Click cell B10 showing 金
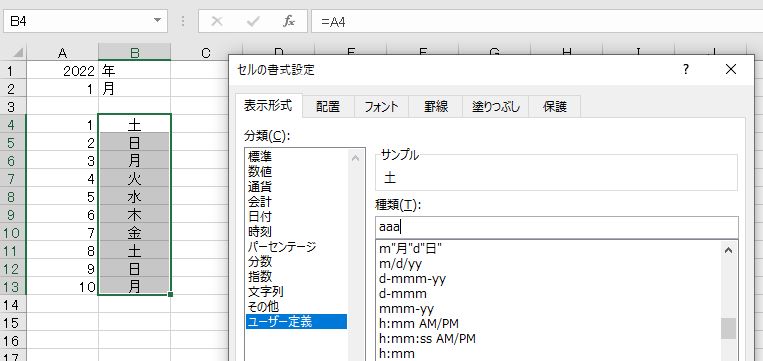763x361 pixels. tap(135, 233)
